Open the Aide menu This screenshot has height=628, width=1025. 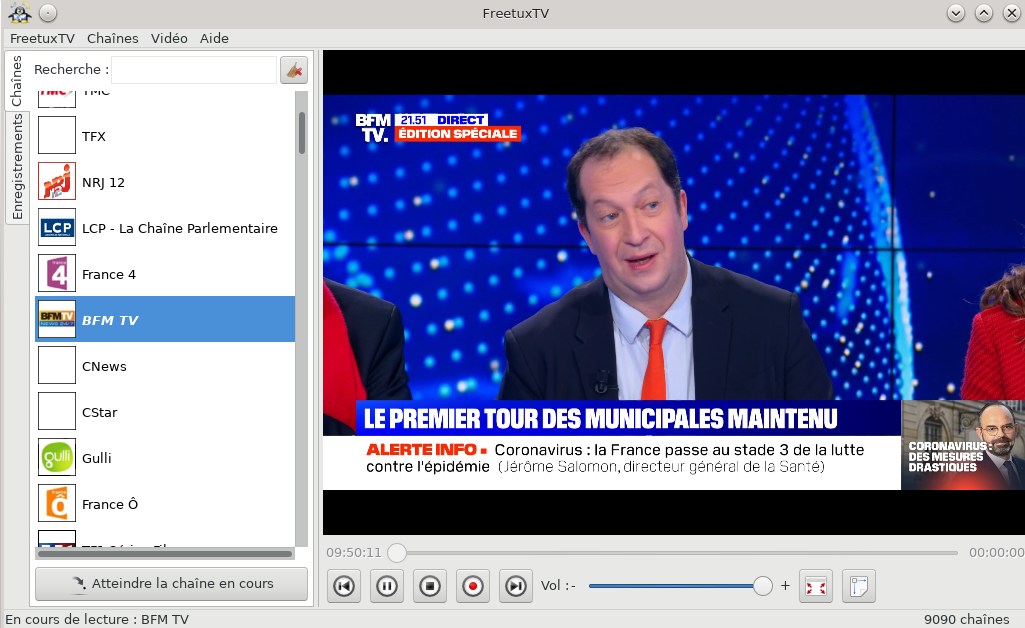[214, 39]
